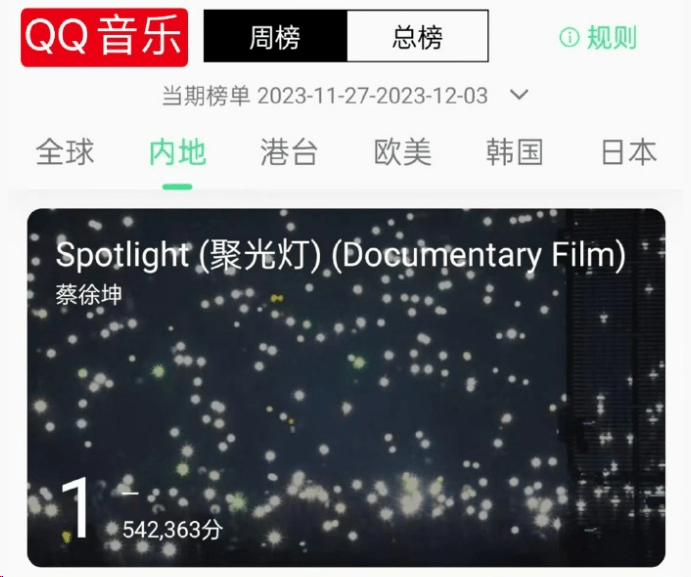Click the rank number 1
Screen dimensions: 691x577
75,508
